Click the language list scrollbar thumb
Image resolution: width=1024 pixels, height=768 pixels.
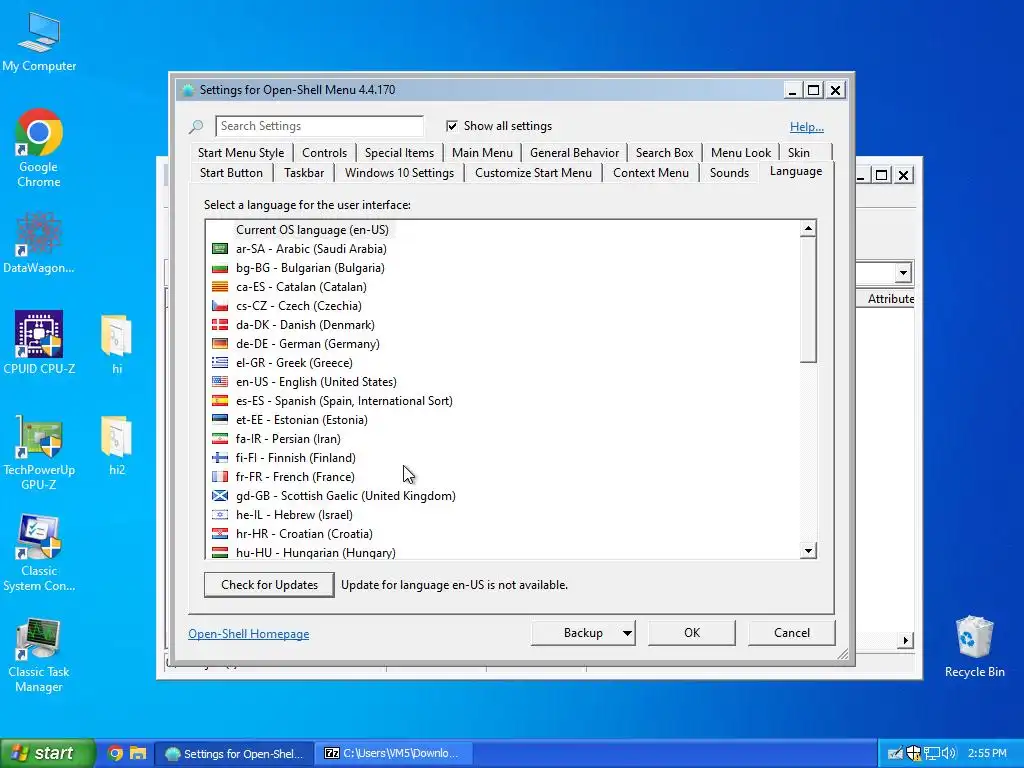[808, 299]
